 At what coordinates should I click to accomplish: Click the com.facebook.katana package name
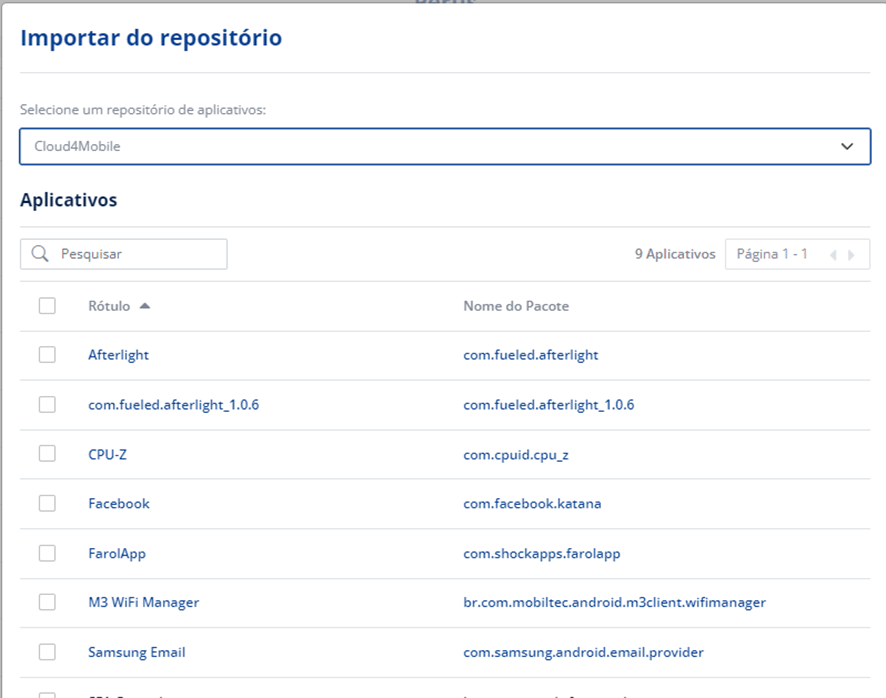(532, 504)
